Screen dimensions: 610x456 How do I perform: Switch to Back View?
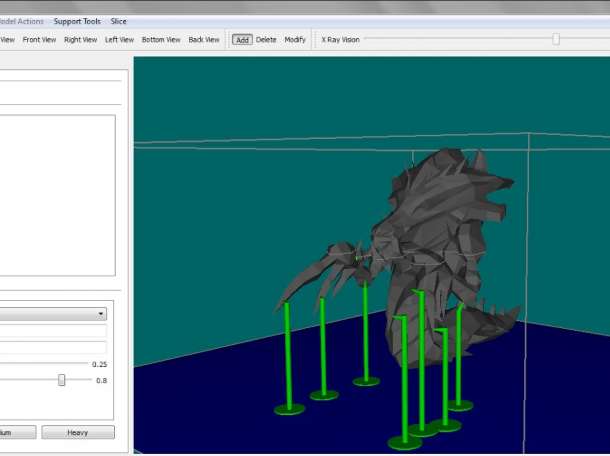click(x=203, y=40)
